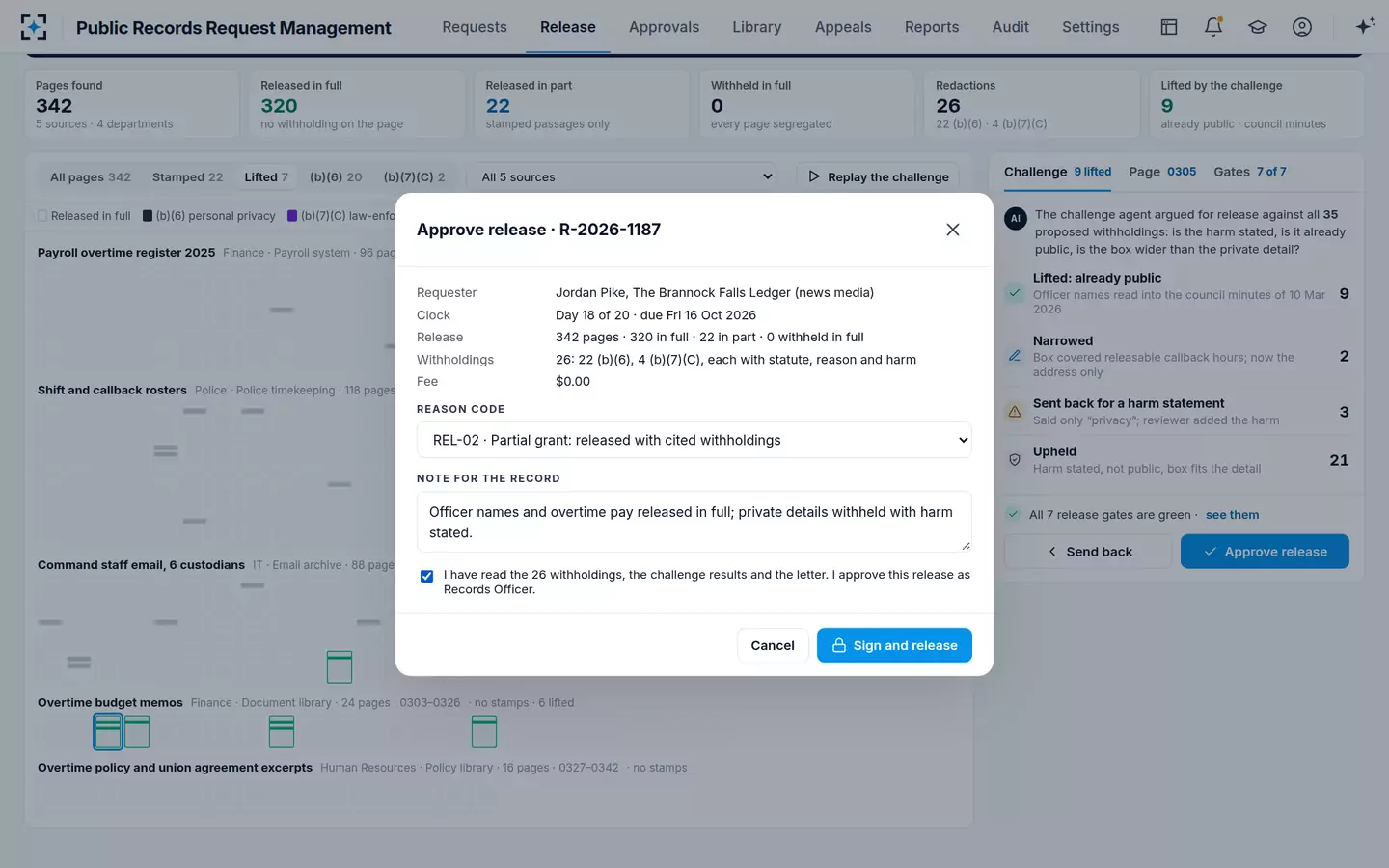This screenshot has width=1389, height=868.
Task: Click the Shift and callback rosters heading
Action: 112,391
